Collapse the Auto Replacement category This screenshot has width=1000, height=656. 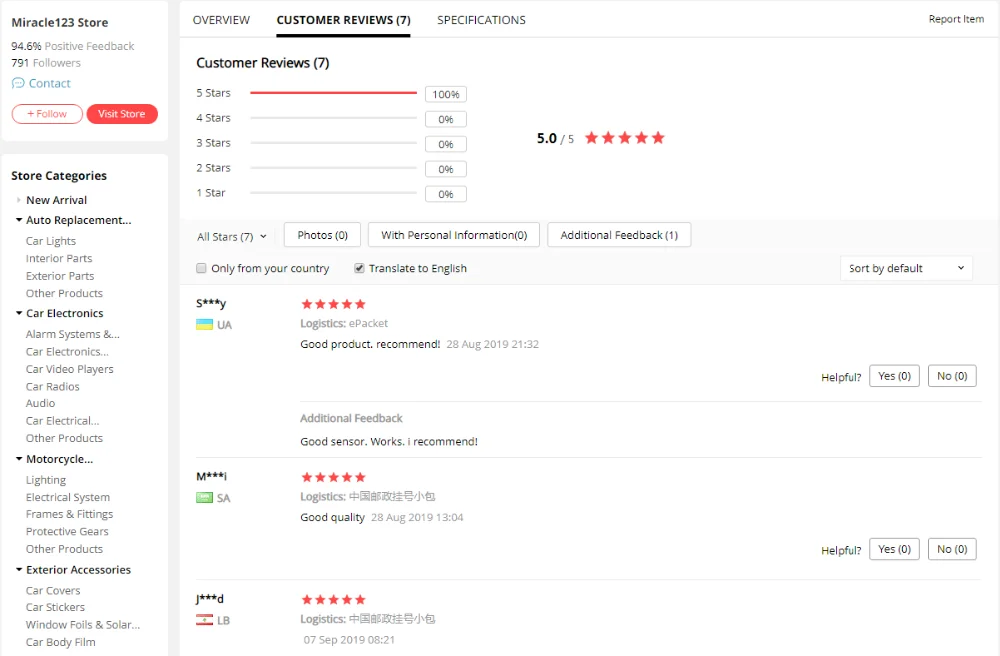[19, 220]
